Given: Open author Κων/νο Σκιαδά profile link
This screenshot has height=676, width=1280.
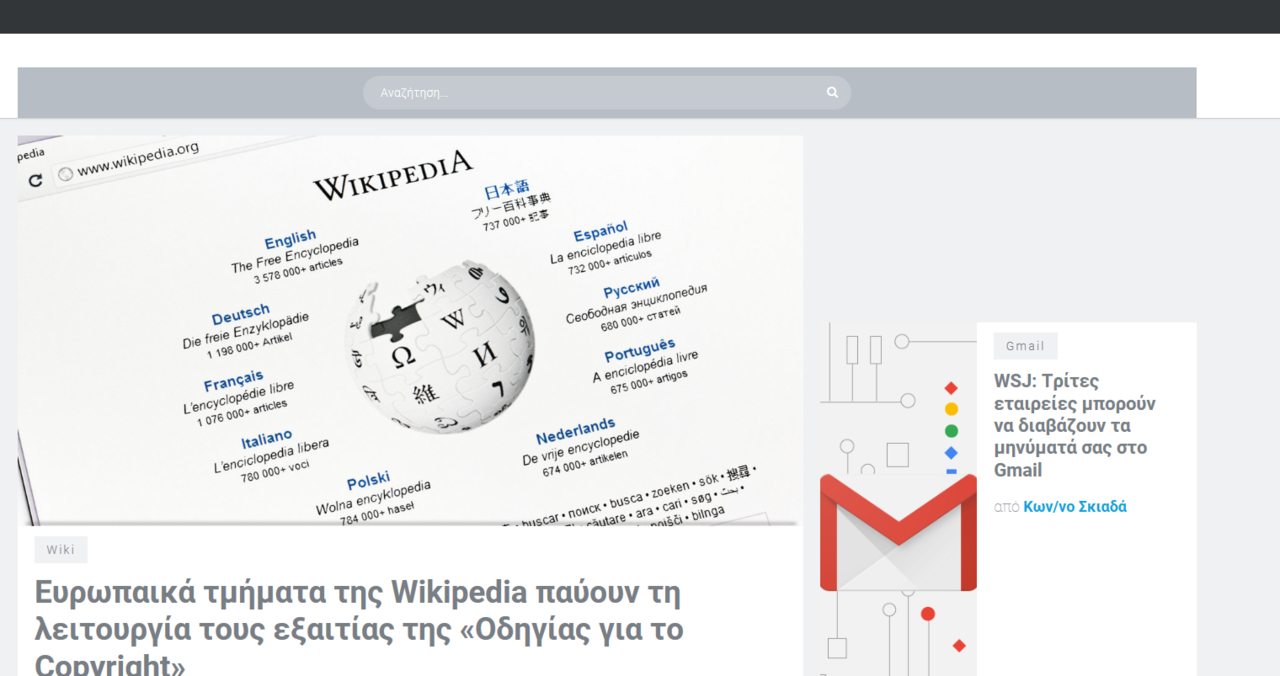Looking at the screenshot, I should [x=1075, y=507].
